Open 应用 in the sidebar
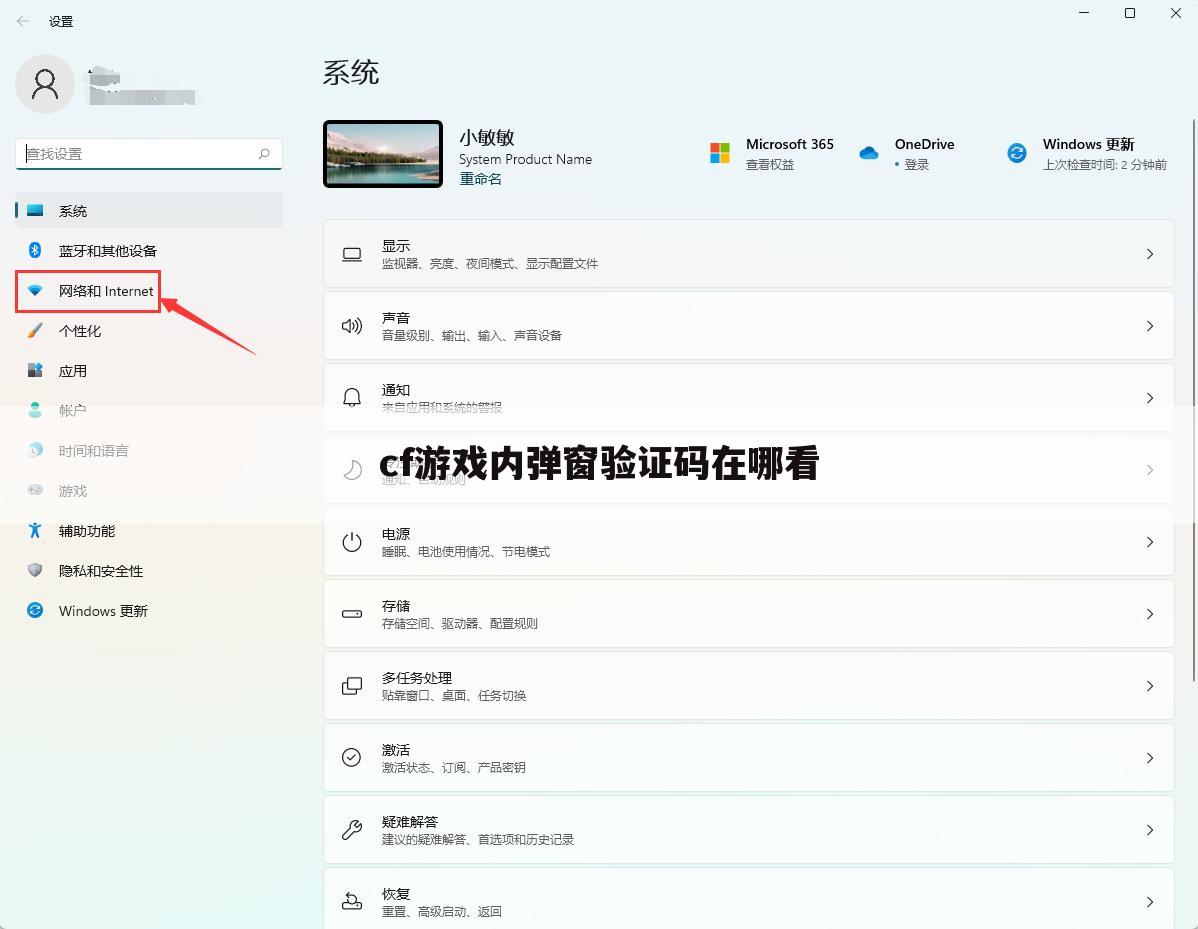The height and width of the screenshot is (929, 1198). pos(149,371)
